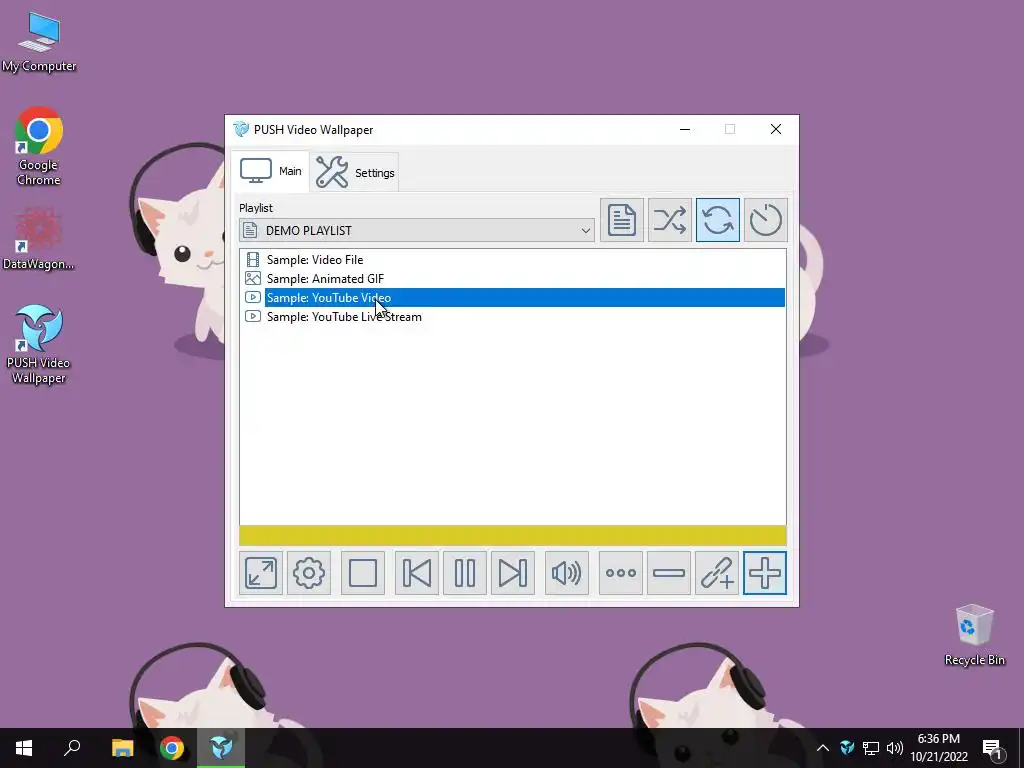
Task: Switch to the Main tab
Action: pos(270,171)
